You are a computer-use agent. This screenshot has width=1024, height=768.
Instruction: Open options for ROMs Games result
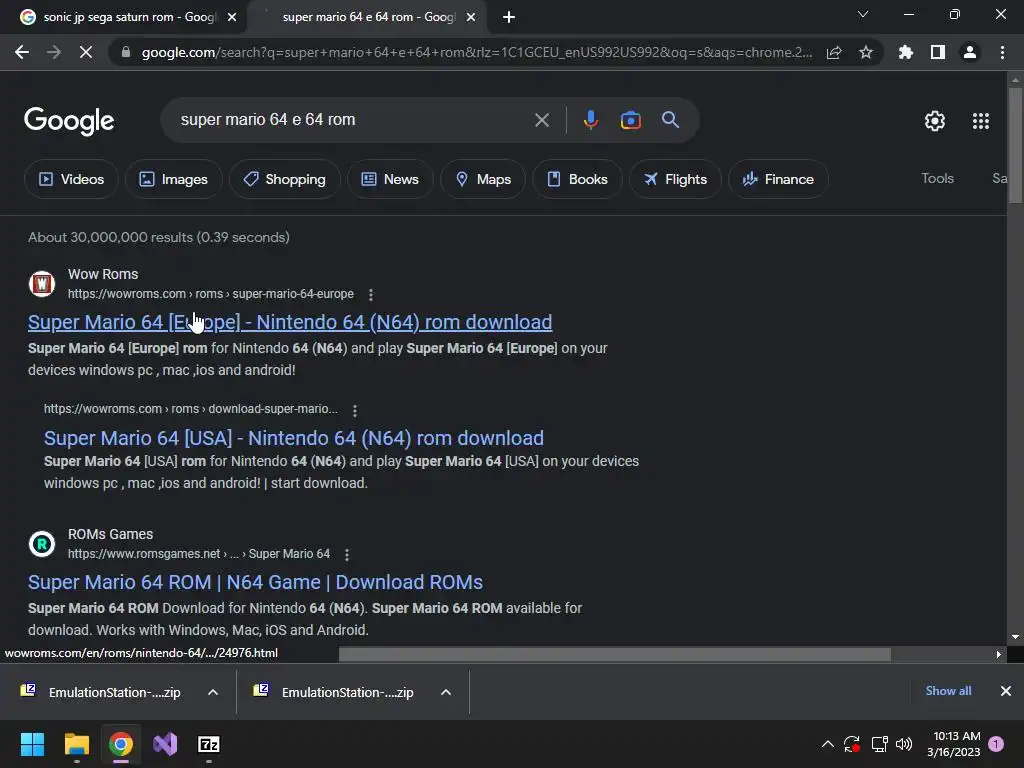tap(347, 554)
